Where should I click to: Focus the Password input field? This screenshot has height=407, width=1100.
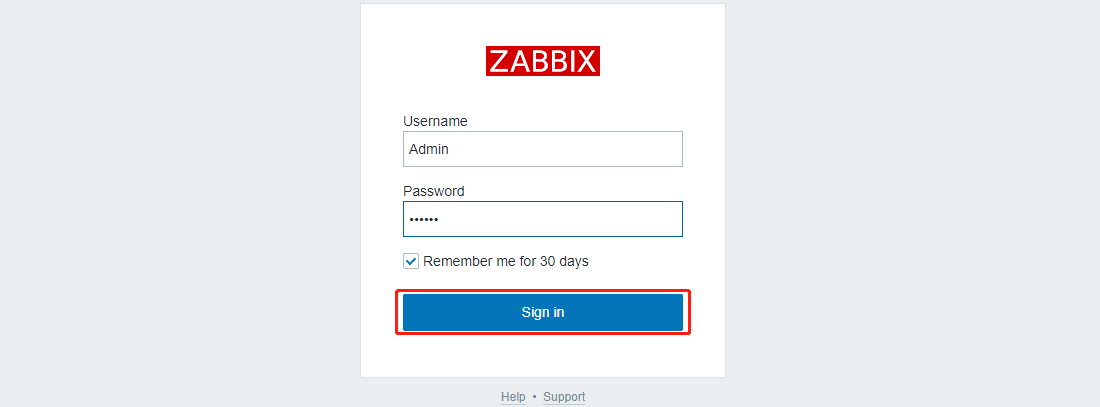[x=542, y=219]
